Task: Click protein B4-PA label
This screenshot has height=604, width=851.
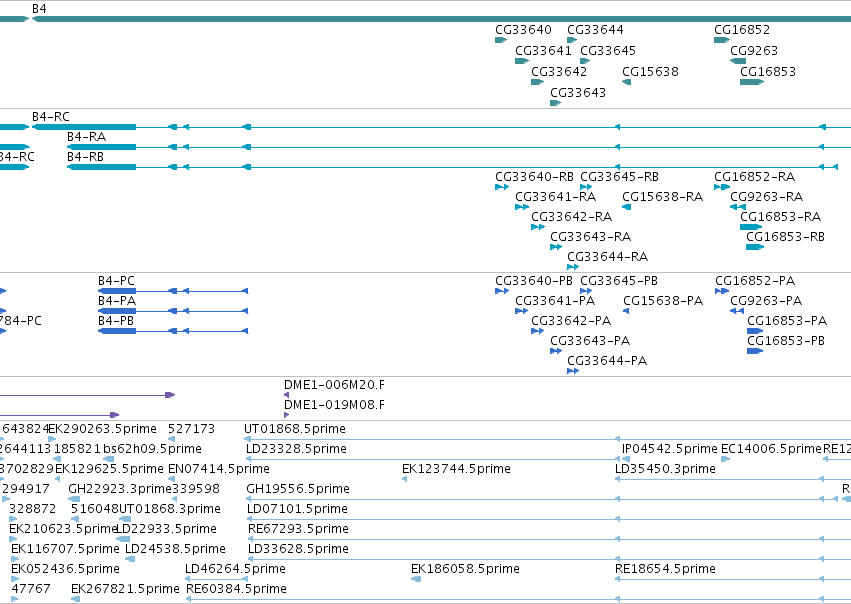Action: [x=117, y=301]
